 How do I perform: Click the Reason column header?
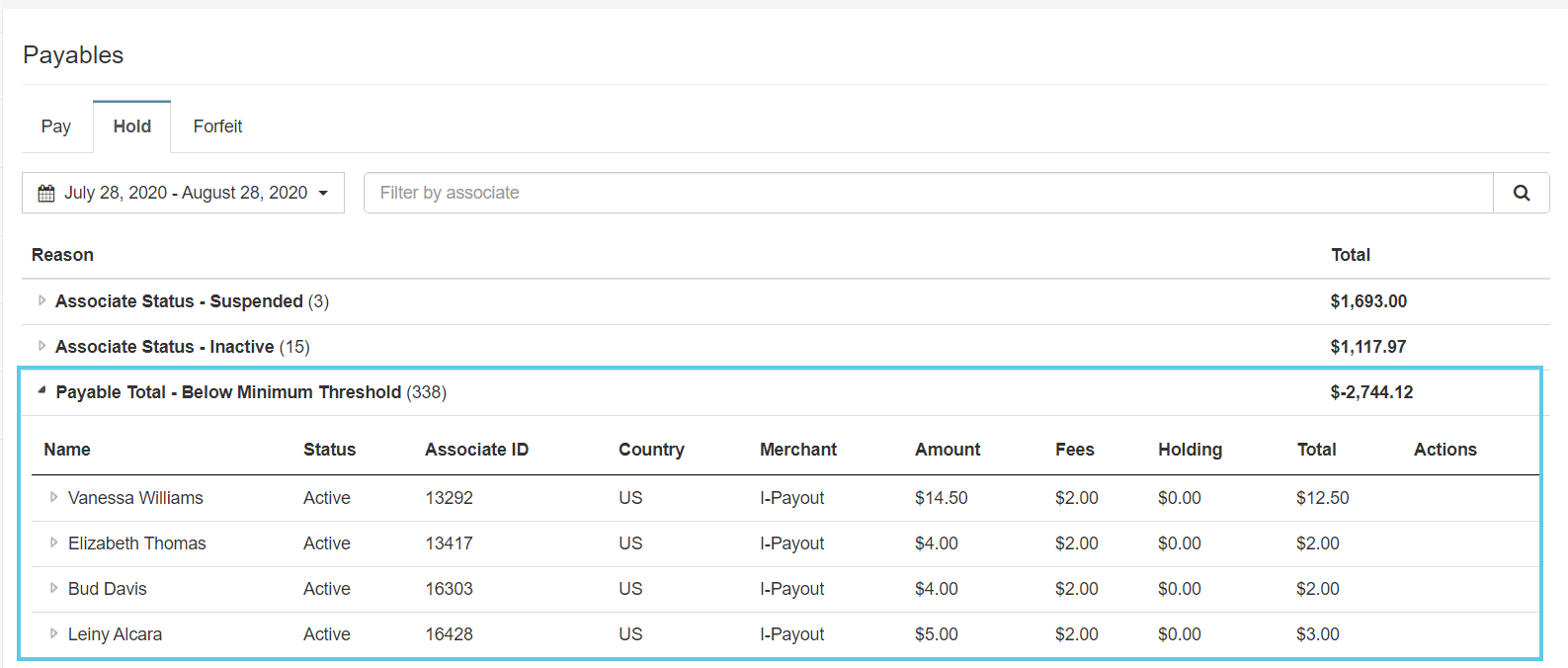click(x=62, y=255)
